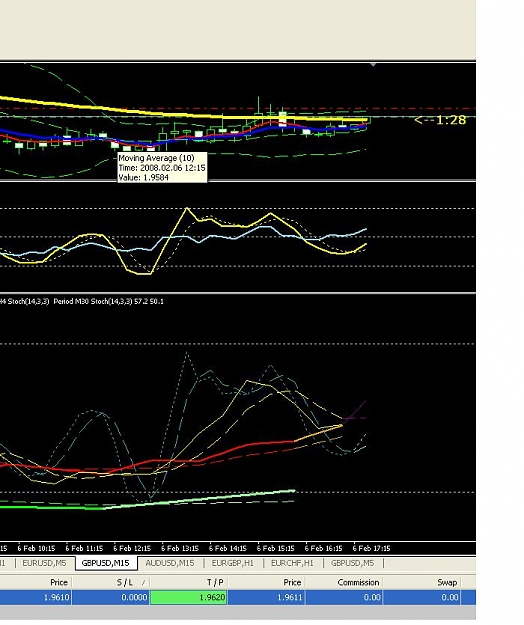Click the current price cell 1.9611
Viewport: 524px width, 625px height.
pos(266,597)
